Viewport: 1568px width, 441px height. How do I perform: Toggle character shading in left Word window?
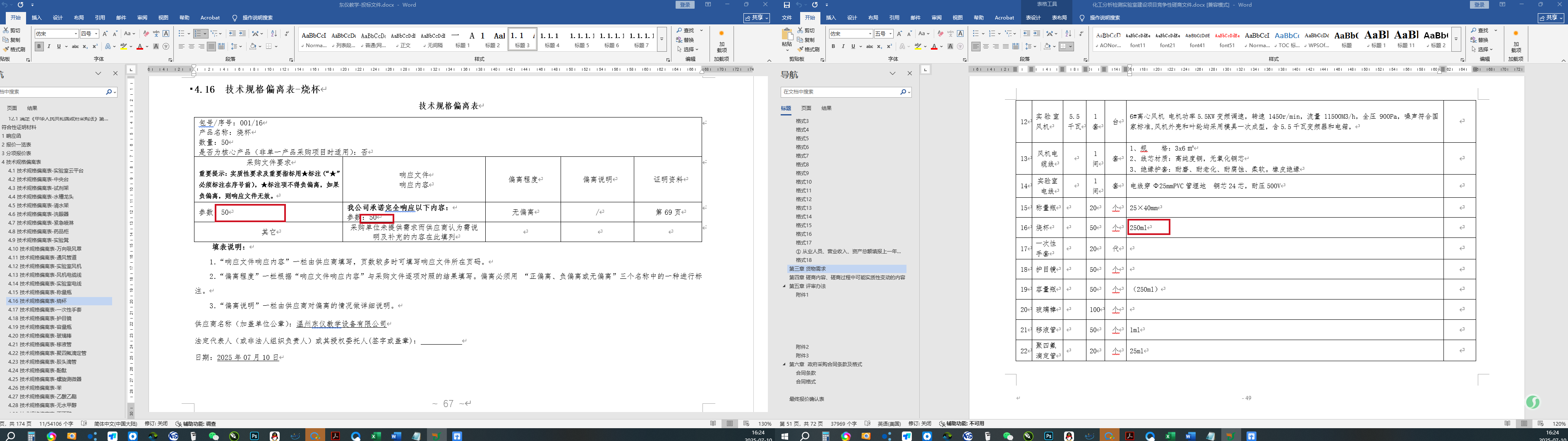coord(156,46)
